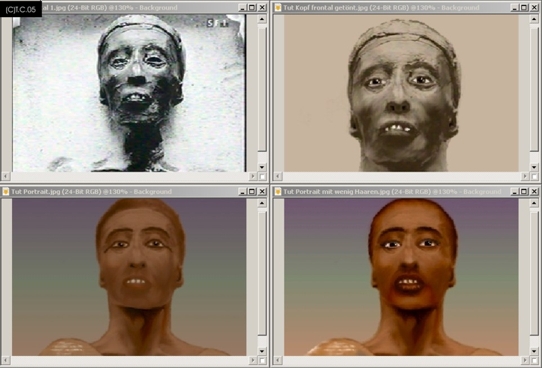
Task: Minimize the Tut Kopf frontal getönt.jpg window
Action: coord(515,8)
